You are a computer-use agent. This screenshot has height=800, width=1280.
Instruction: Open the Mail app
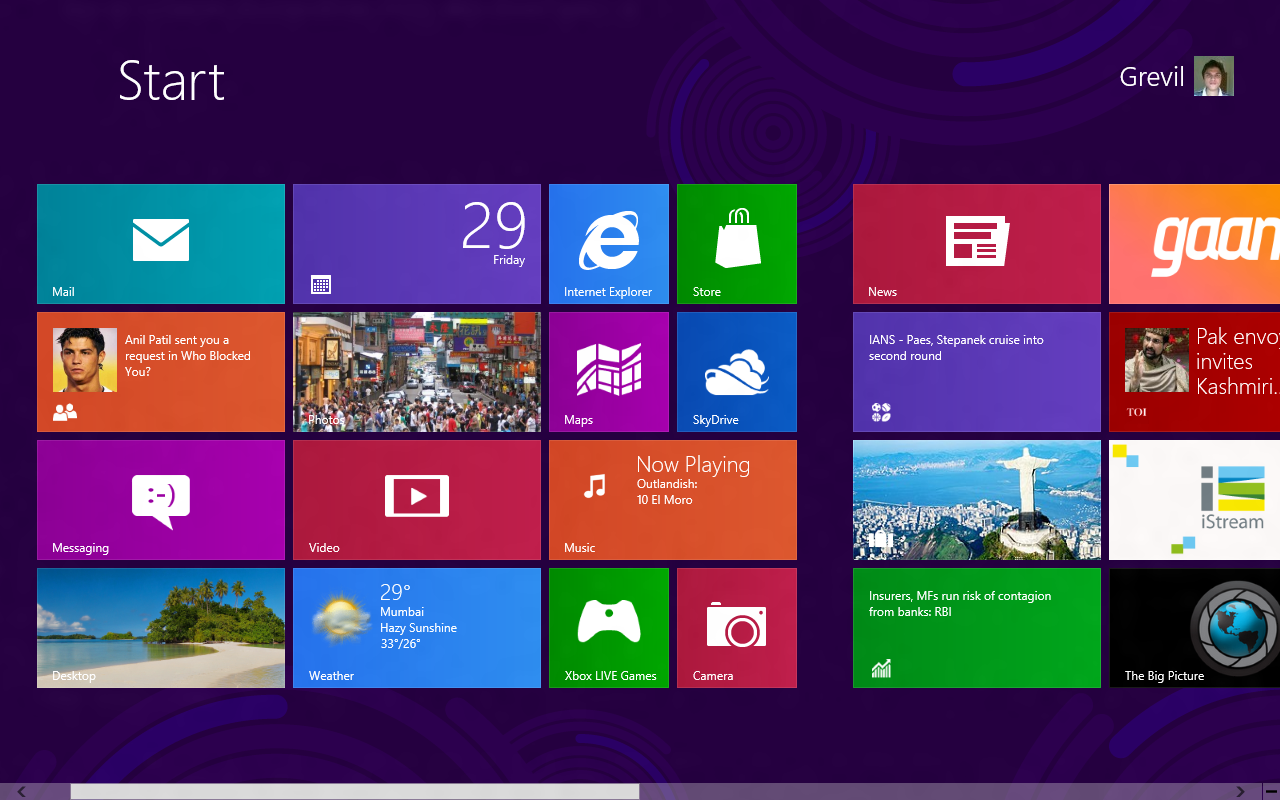(160, 243)
